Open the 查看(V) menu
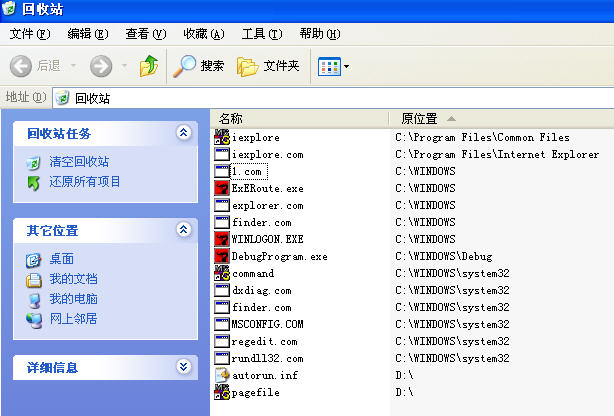 tap(146, 34)
